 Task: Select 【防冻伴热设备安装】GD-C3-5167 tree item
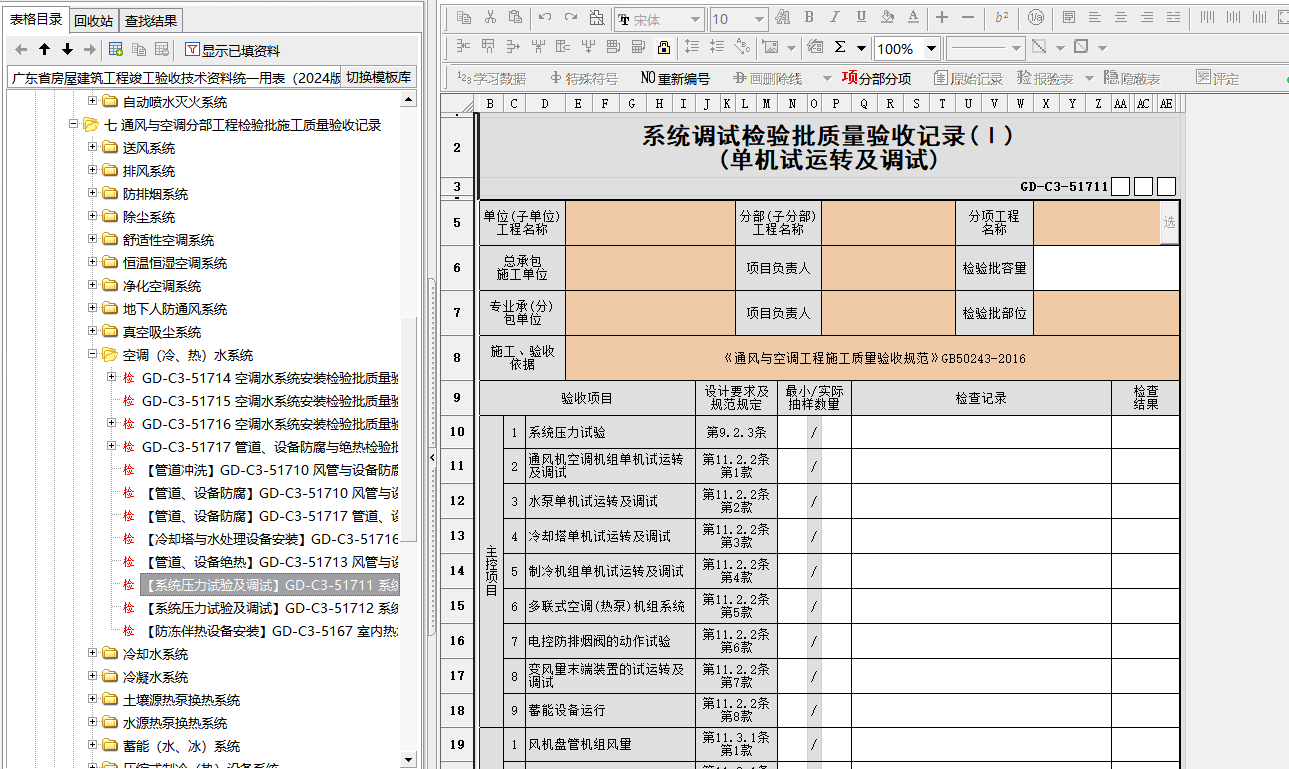coord(271,631)
